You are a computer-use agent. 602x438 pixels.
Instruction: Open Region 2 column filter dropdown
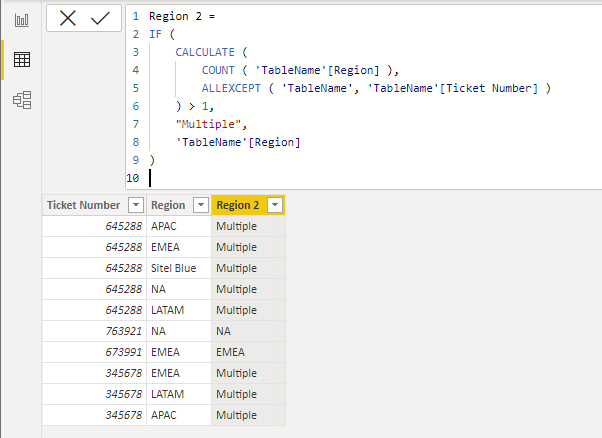pos(275,205)
